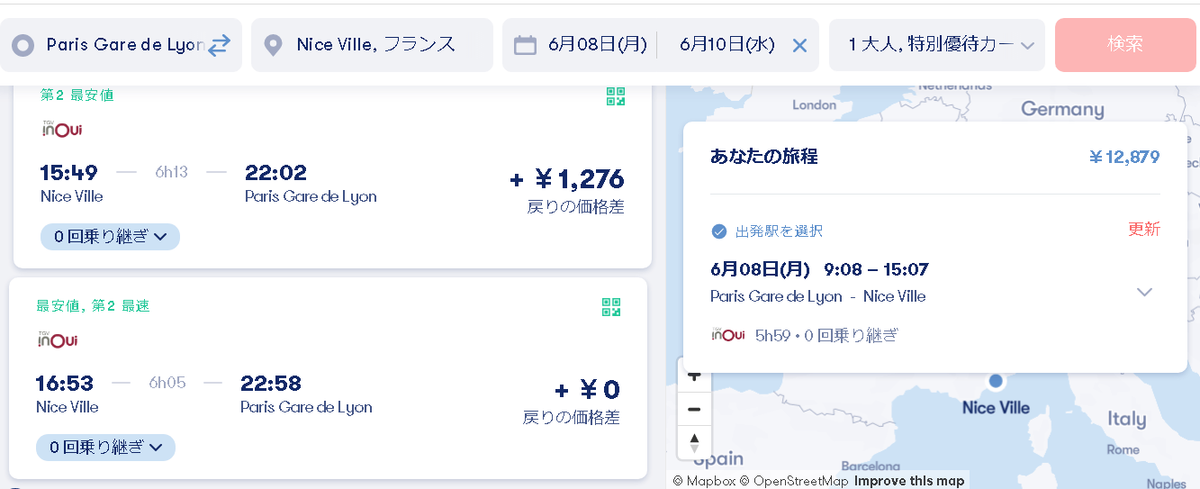Reset map compass orientation

click(694, 441)
